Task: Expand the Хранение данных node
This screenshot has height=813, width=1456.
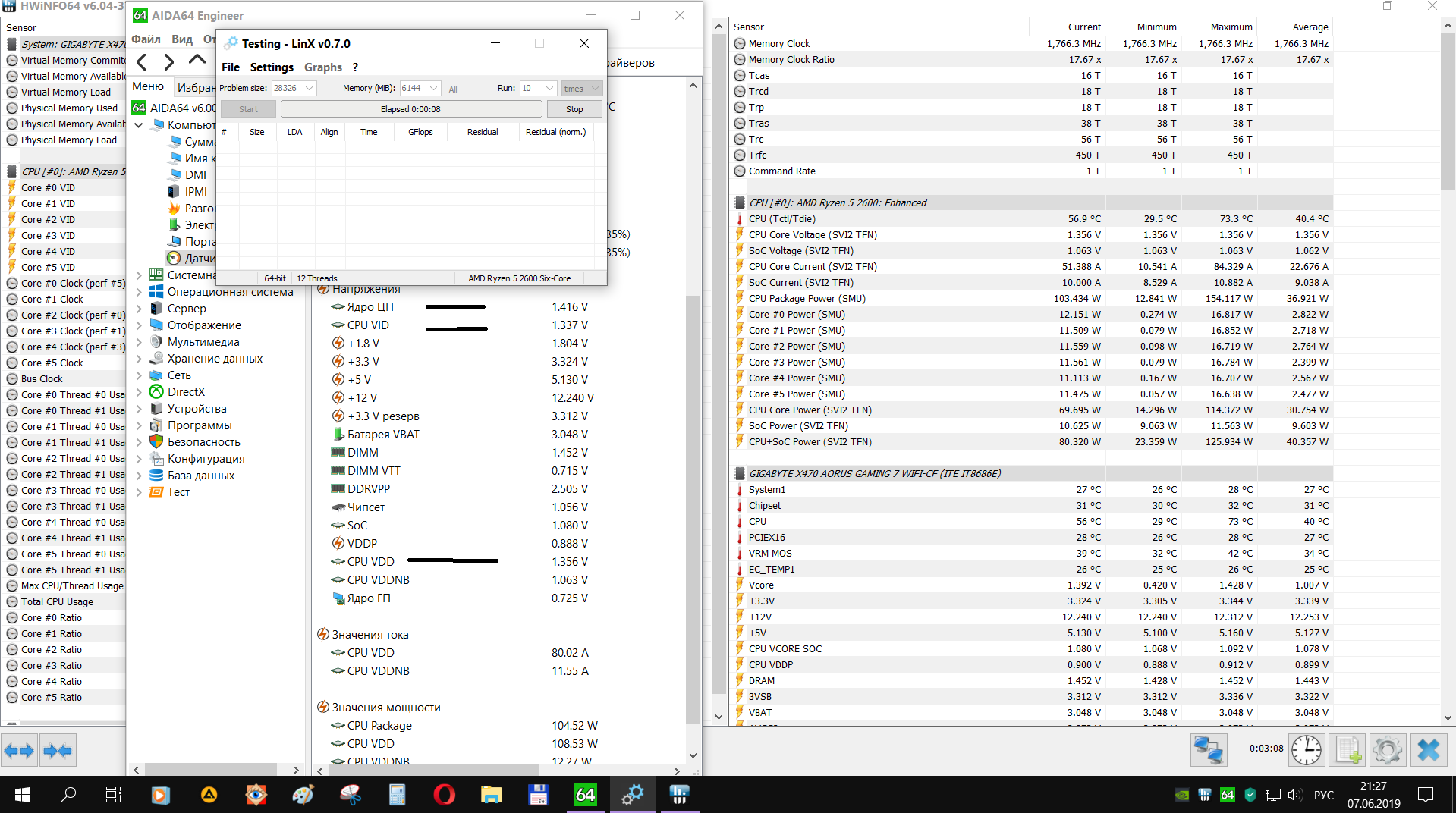Action: pos(139,359)
